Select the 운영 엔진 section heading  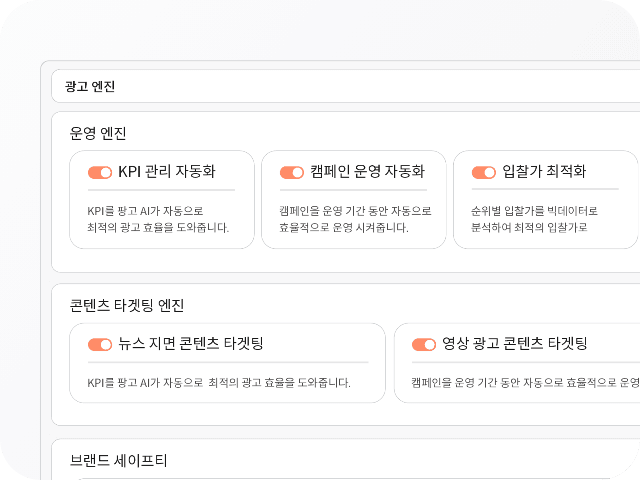[x=98, y=133]
